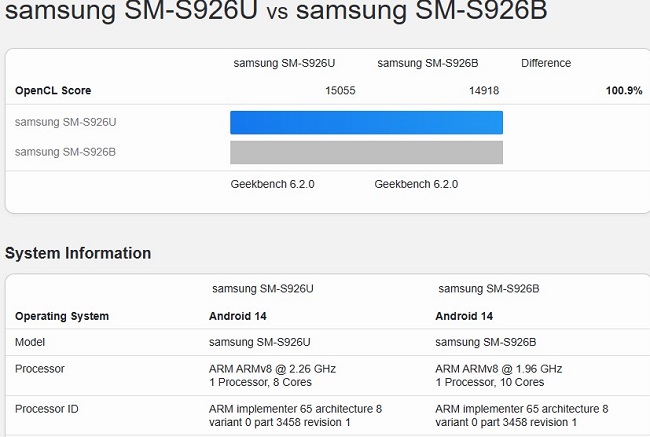Open samsung SM-S926U header in score table

(x=284, y=63)
